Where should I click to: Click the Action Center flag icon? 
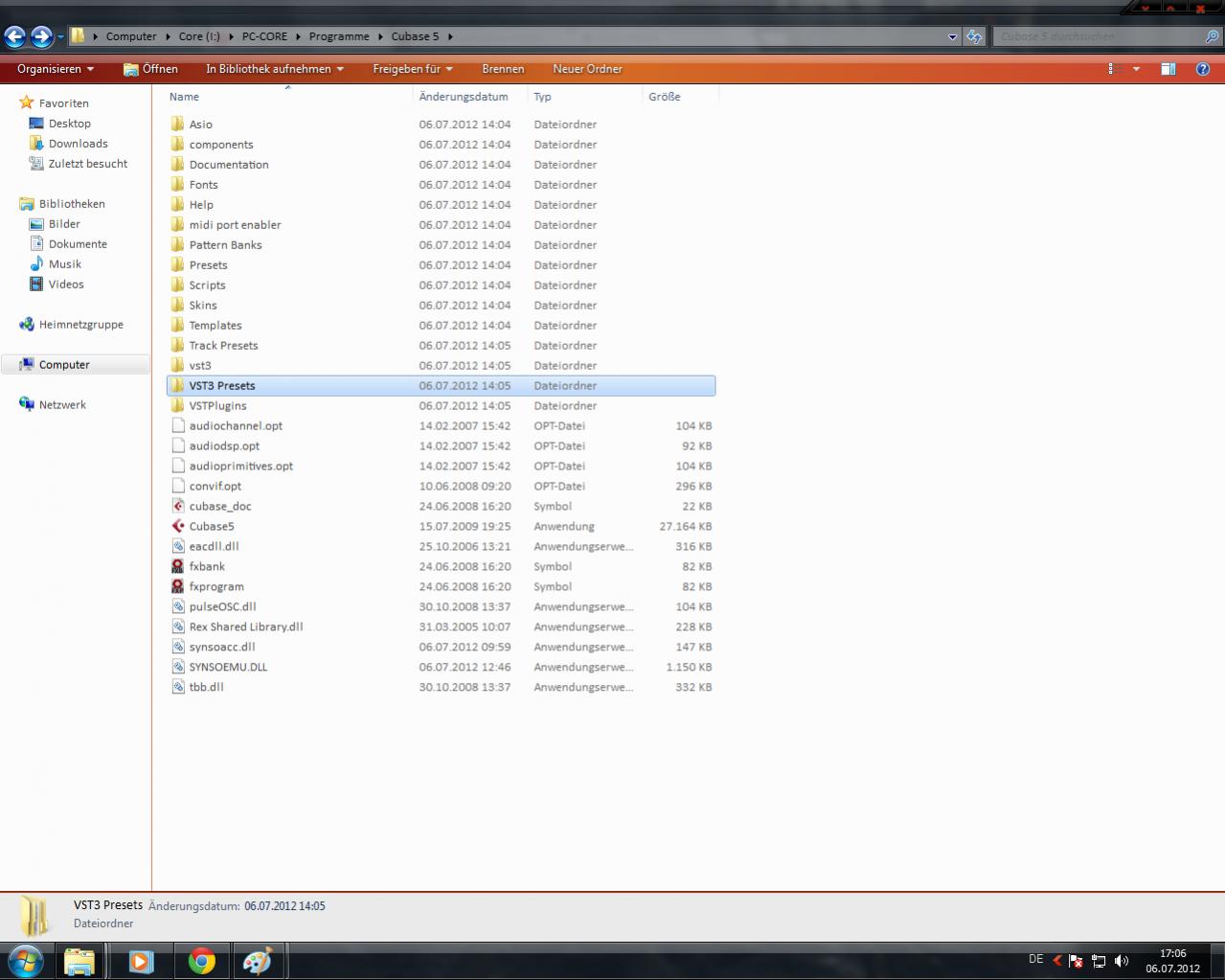pyautogui.click(x=1077, y=961)
